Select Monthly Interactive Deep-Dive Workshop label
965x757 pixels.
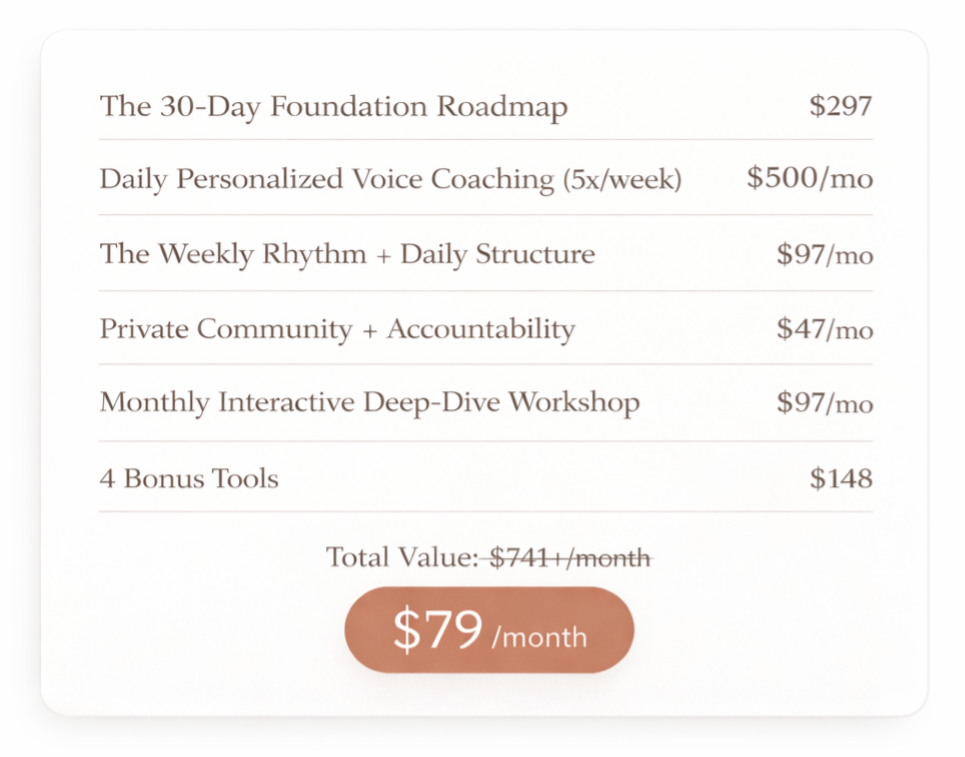tap(369, 403)
